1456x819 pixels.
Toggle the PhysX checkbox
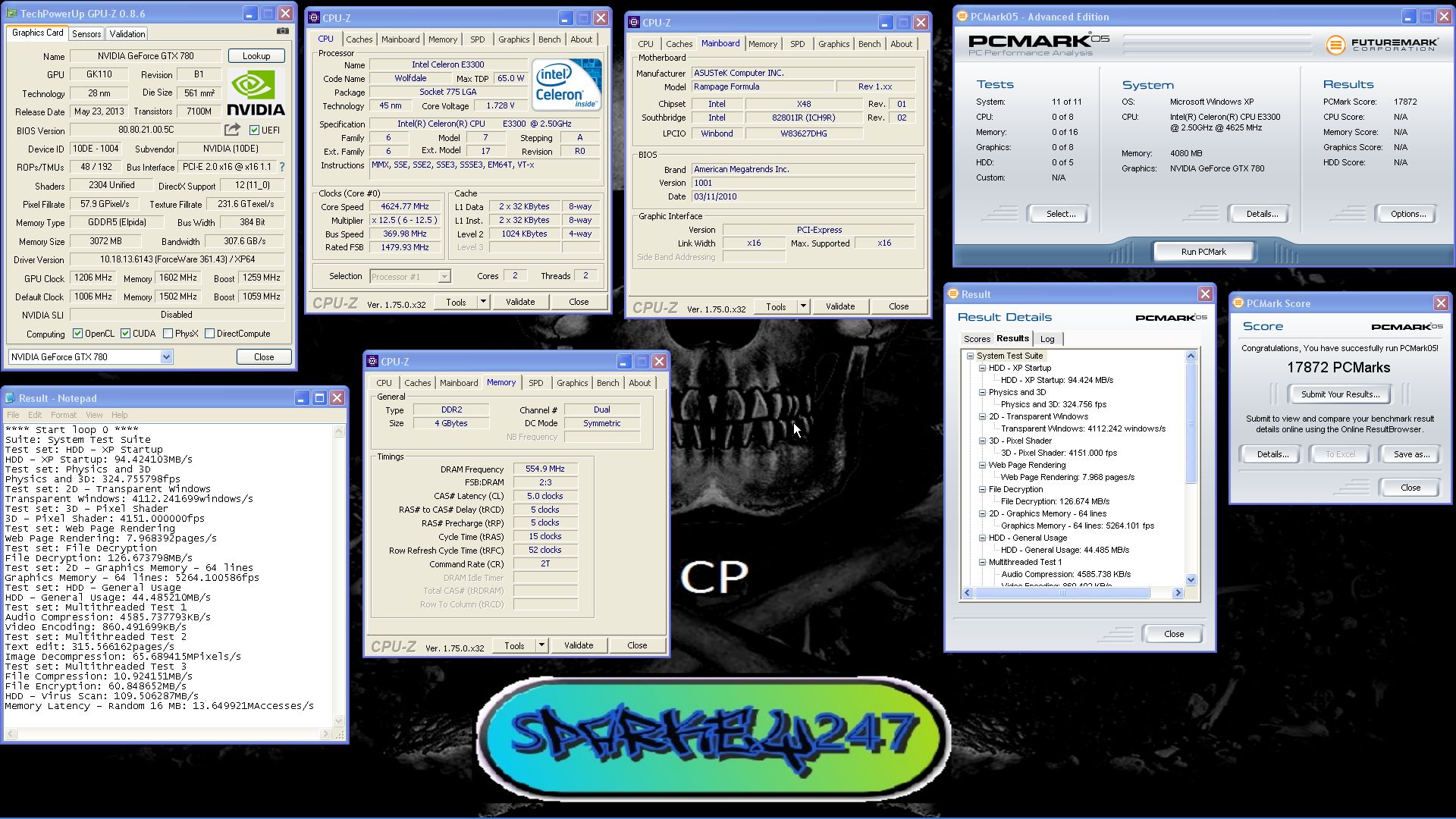coord(168,334)
